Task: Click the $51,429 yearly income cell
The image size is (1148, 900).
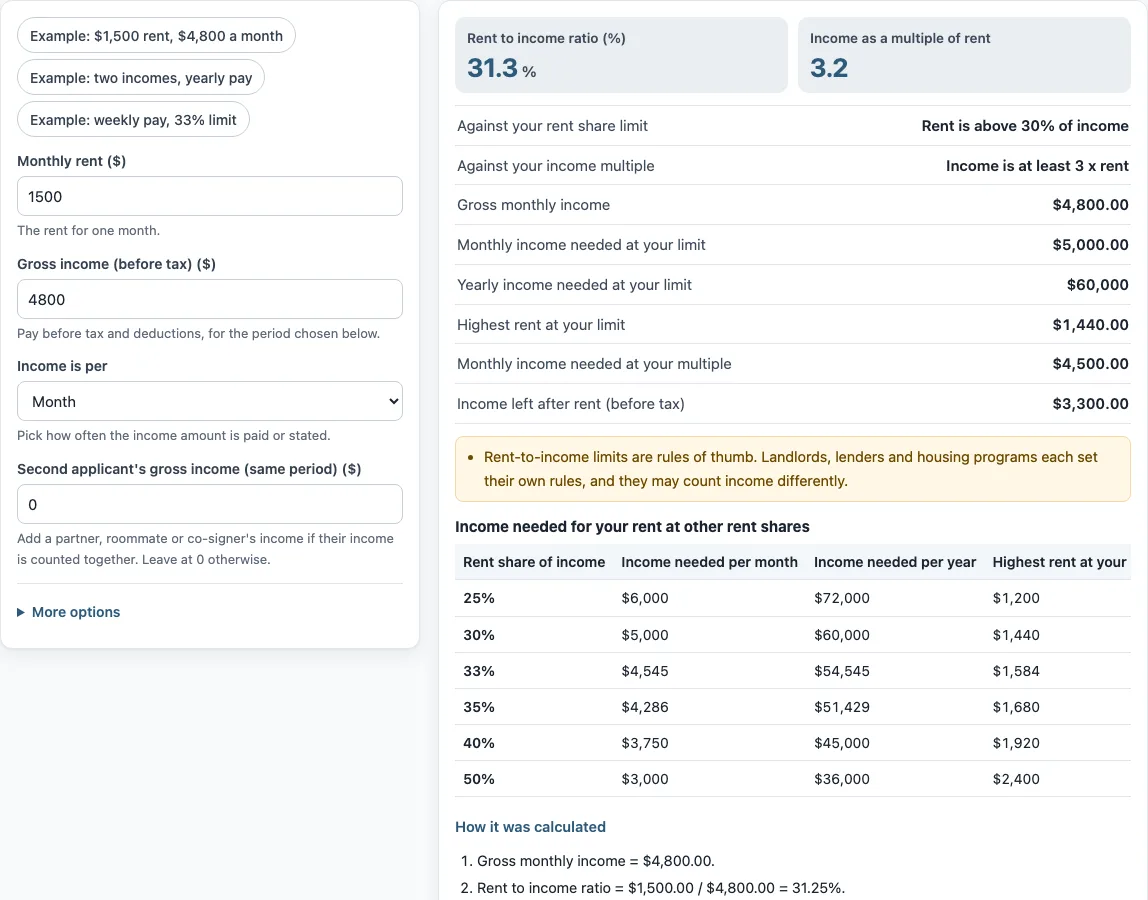Action: (x=842, y=707)
